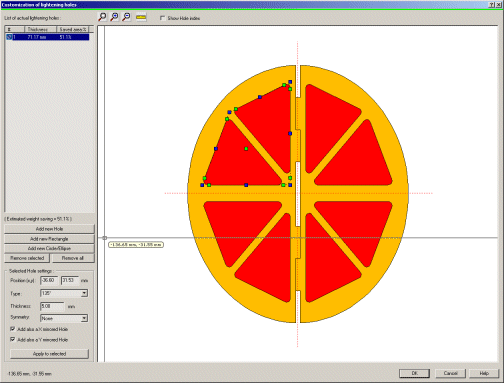Enable the Show Hole index checkbox
The width and height of the screenshot is (504, 383).
click(x=163, y=18)
